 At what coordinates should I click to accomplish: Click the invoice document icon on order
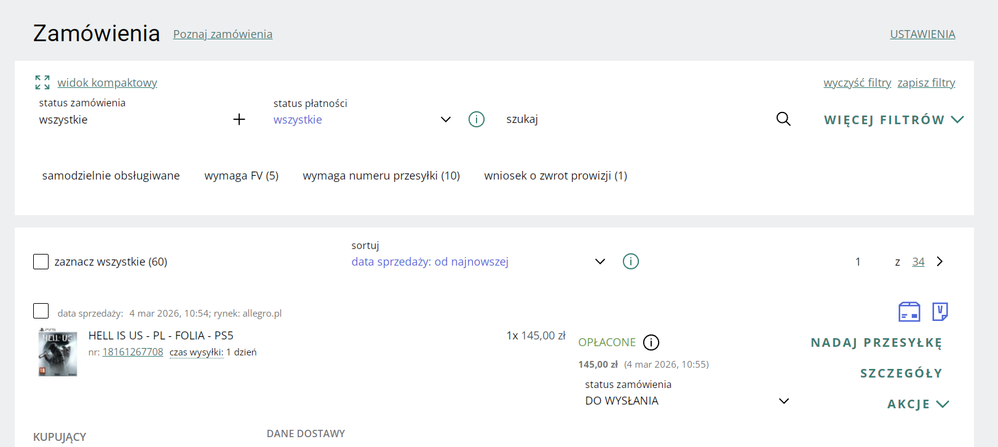(940, 312)
